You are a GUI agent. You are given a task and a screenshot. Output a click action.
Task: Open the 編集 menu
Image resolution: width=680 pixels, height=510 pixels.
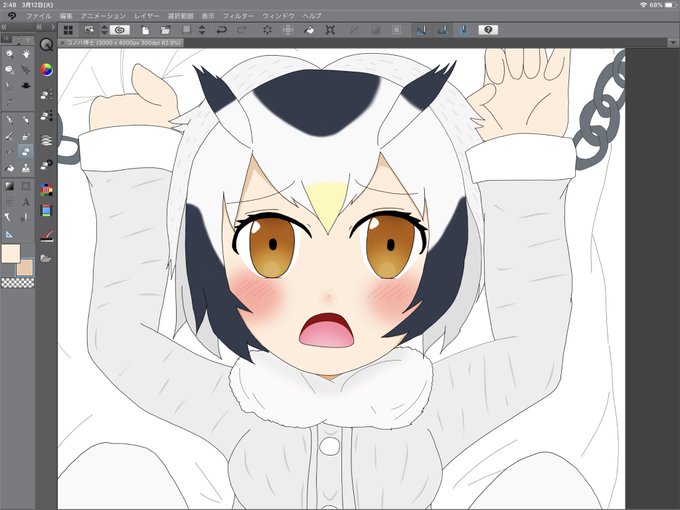[66, 16]
